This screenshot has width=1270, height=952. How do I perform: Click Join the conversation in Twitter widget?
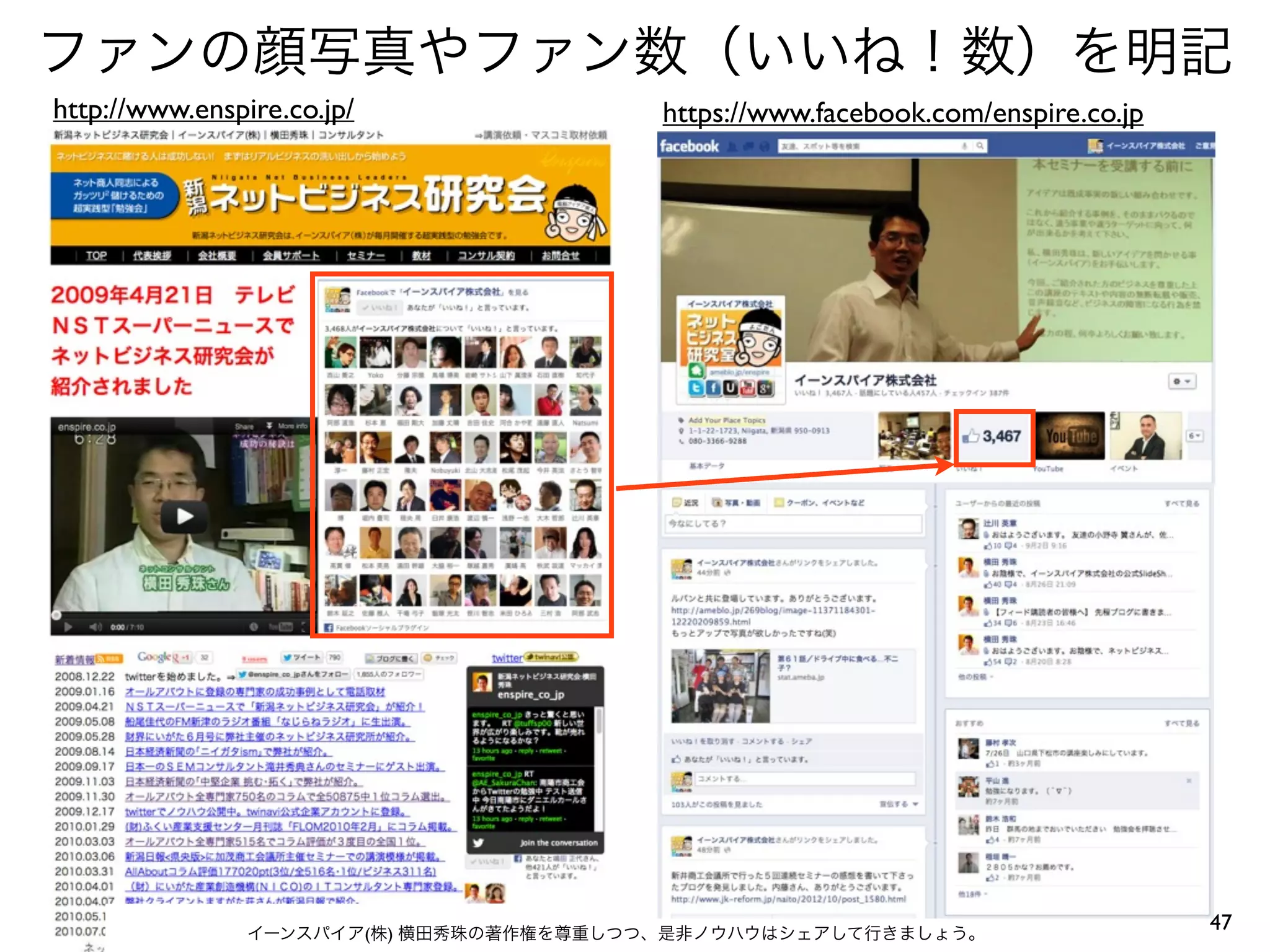coord(559,843)
